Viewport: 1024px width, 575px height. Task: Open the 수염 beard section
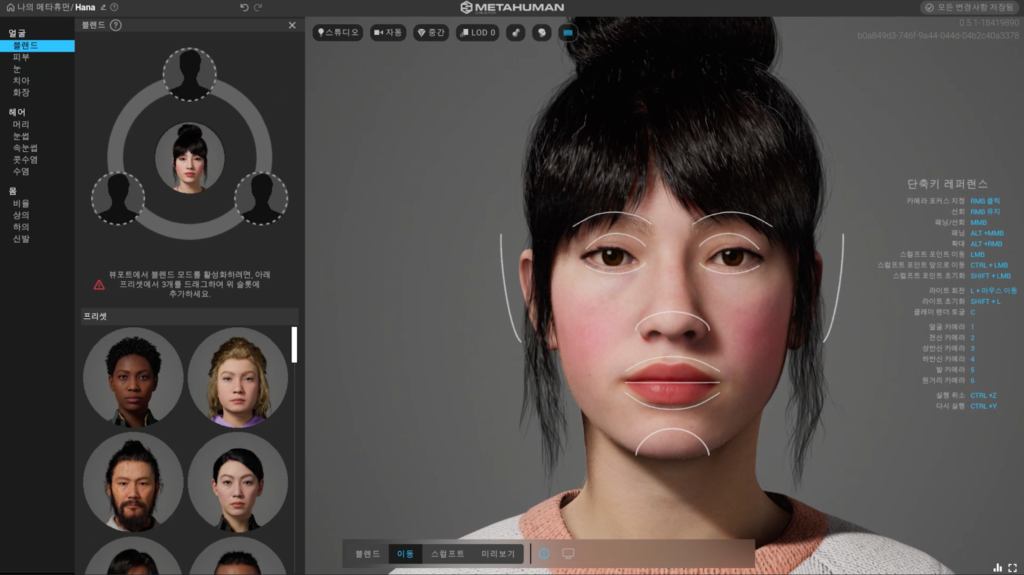[x=21, y=171]
